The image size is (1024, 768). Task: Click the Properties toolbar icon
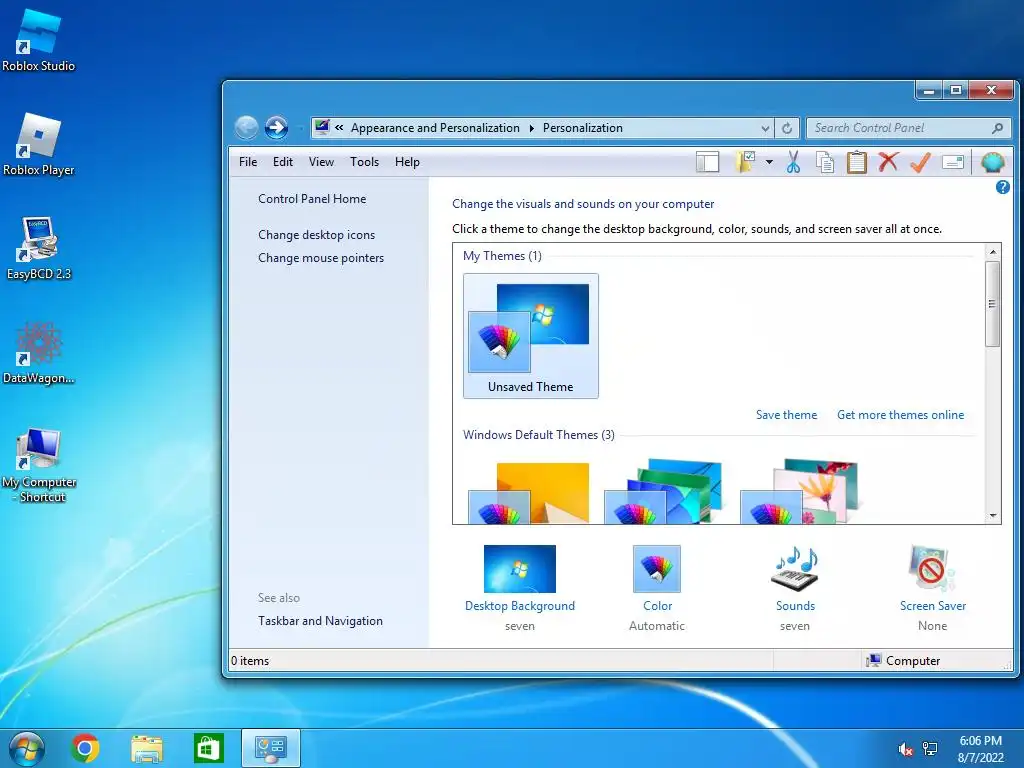point(953,162)
